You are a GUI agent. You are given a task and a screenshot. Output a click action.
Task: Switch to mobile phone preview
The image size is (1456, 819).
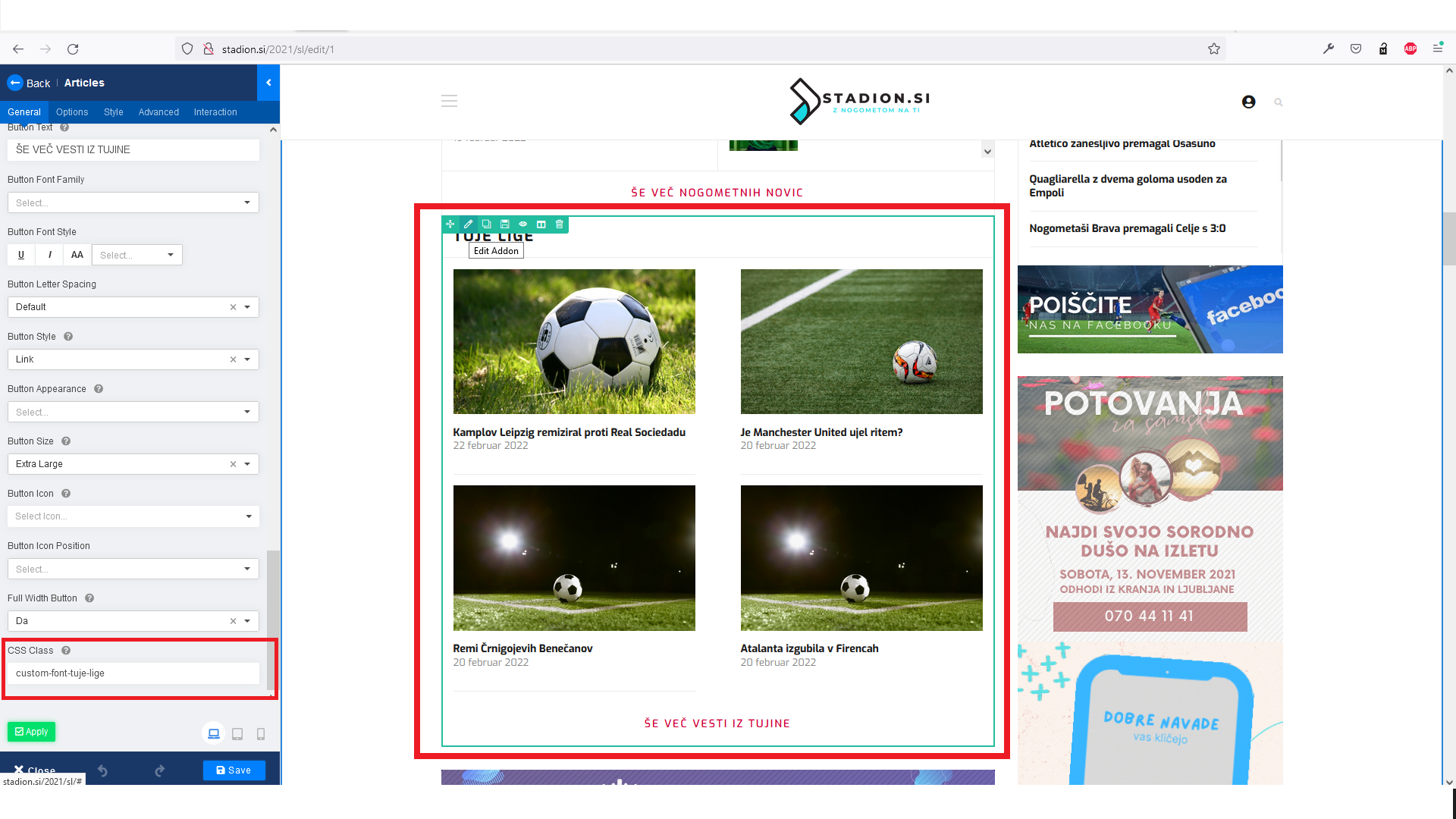coord(261,733)
